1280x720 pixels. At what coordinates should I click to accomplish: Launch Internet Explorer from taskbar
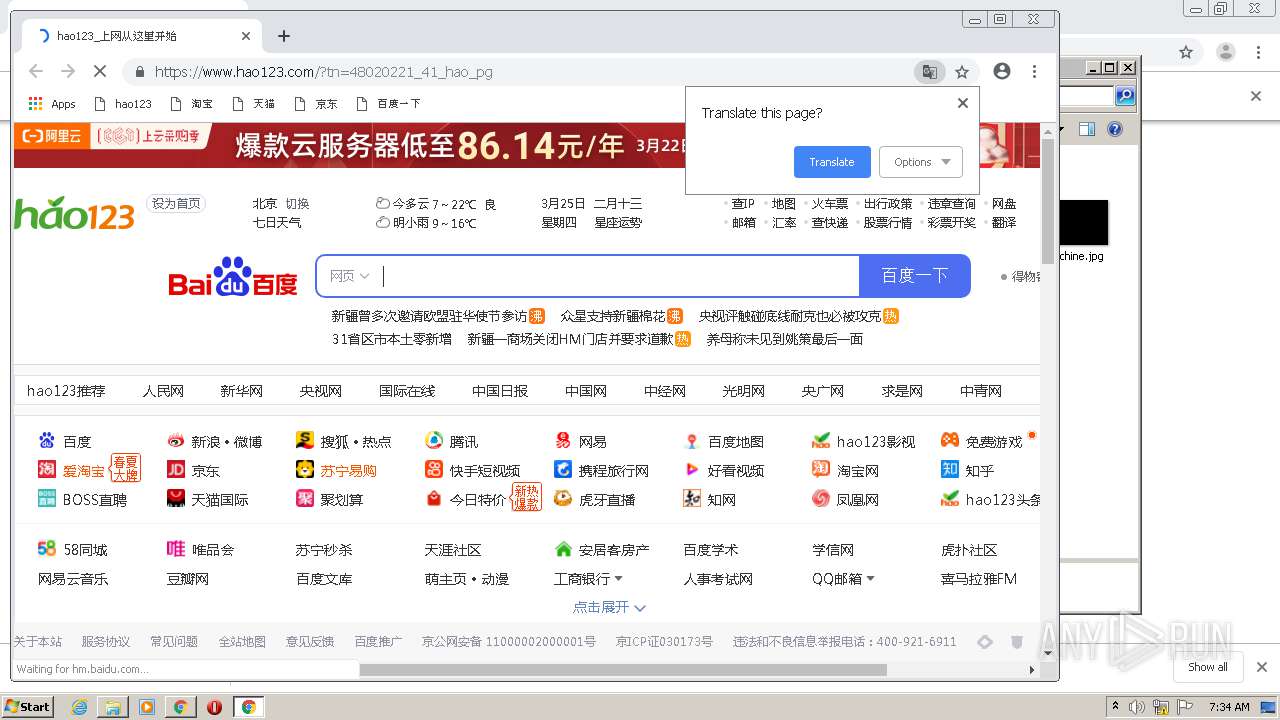80,707
